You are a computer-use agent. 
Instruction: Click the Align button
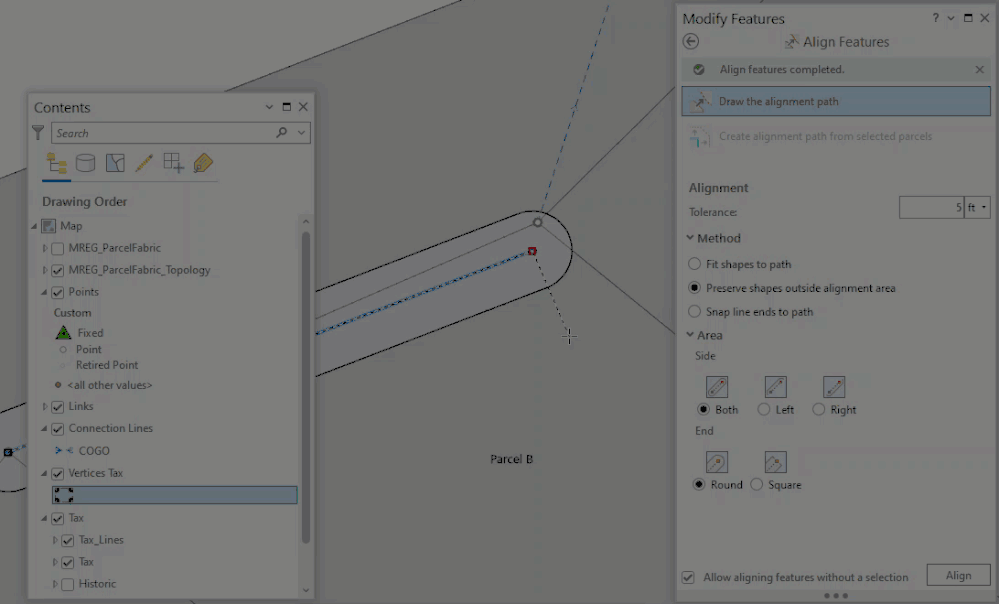[958, 575]
